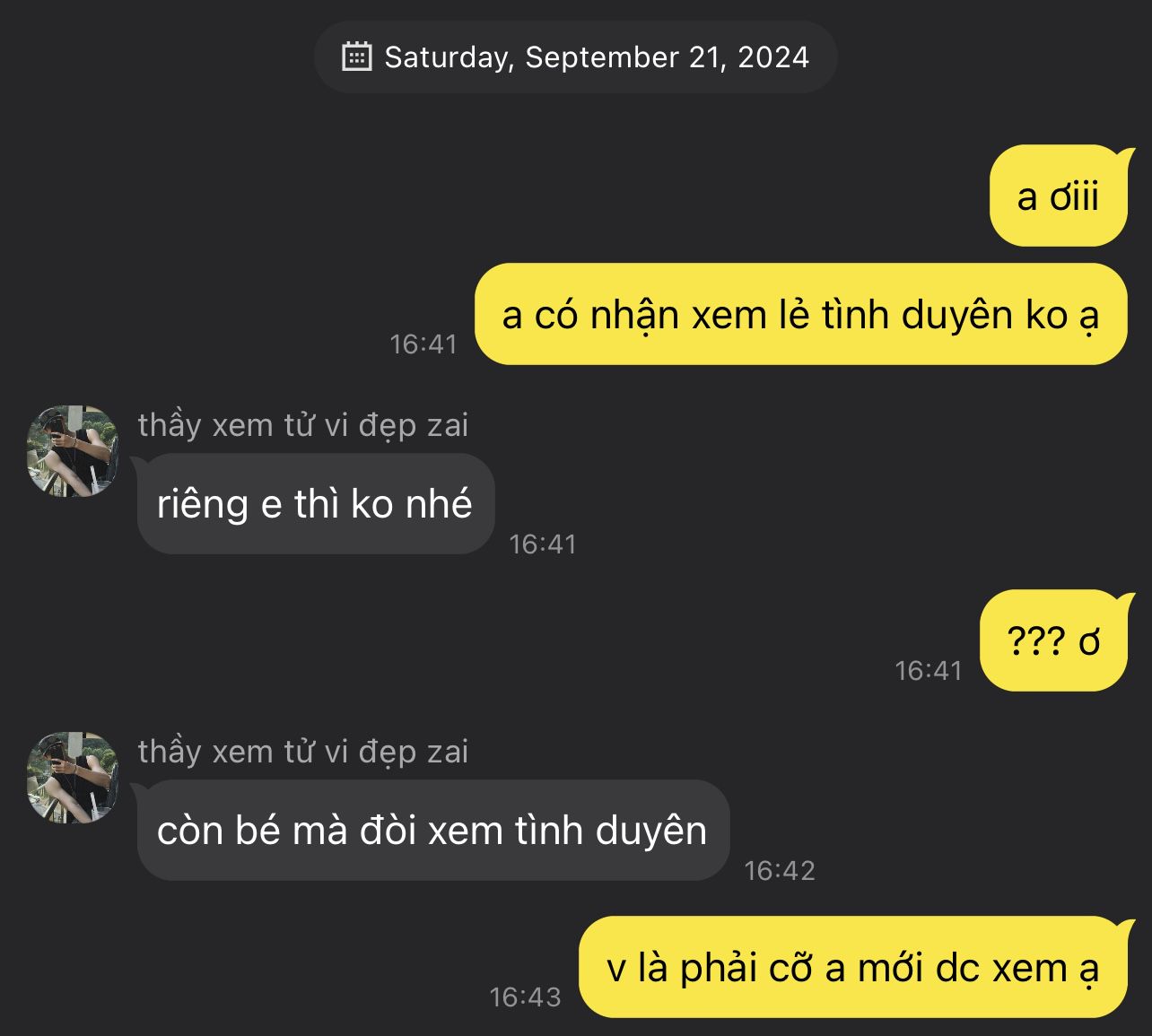Click the 16:41 timestamp beside the yellow question message

pyautogui.click(x=423, y=344)
